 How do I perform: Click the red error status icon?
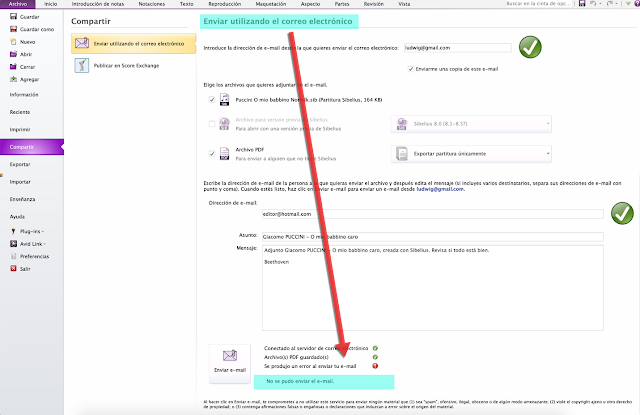point(375,366)
